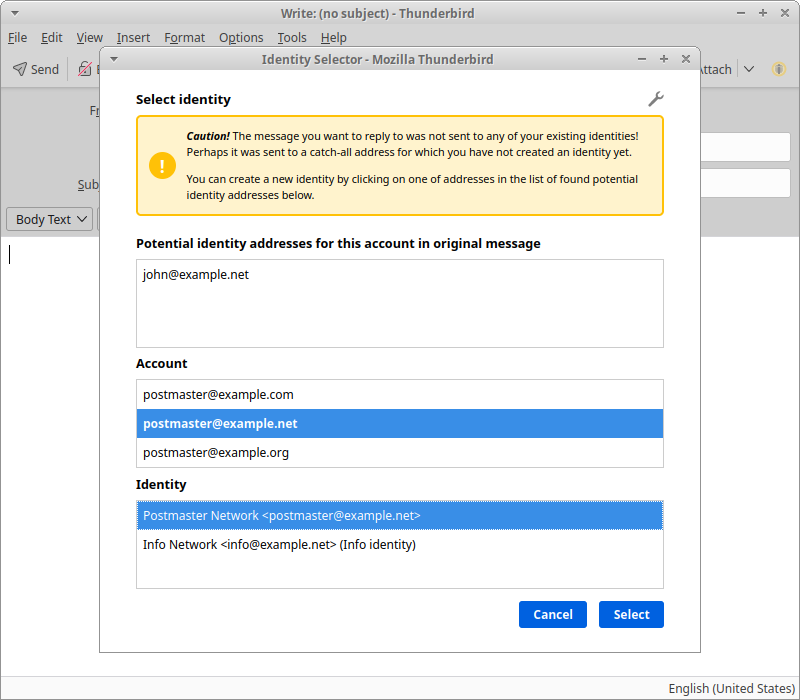Expand the Attach dropdown arrow
Screen dimensions: 800x700
(x=749, y=69)
